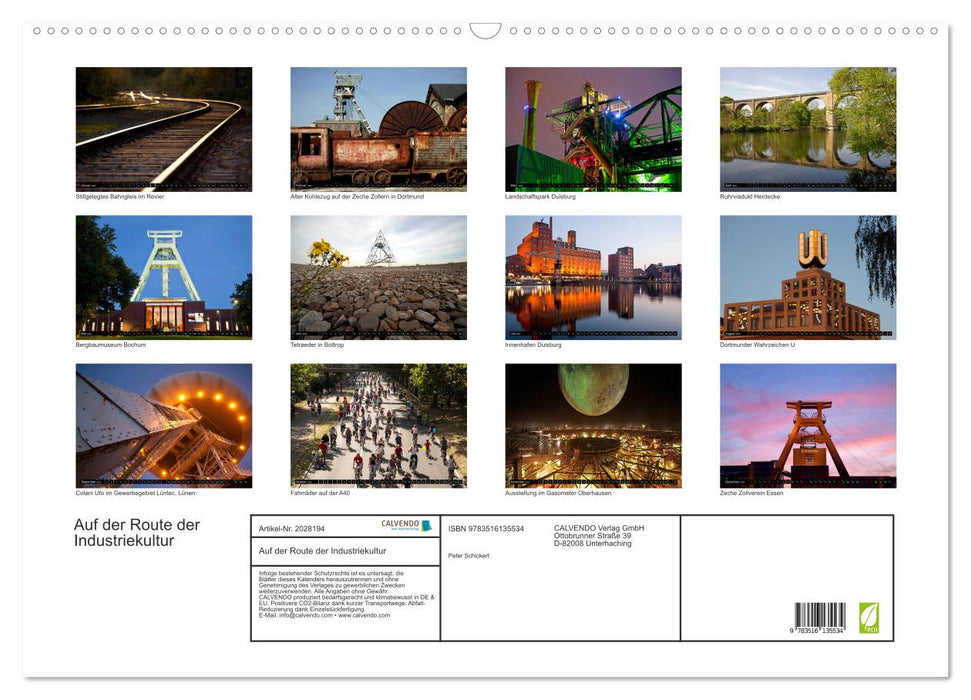Open the Zeche Zollverein Essen sunset image
Image resolution: width=971 pixels, height=700 pixels.
809,424
